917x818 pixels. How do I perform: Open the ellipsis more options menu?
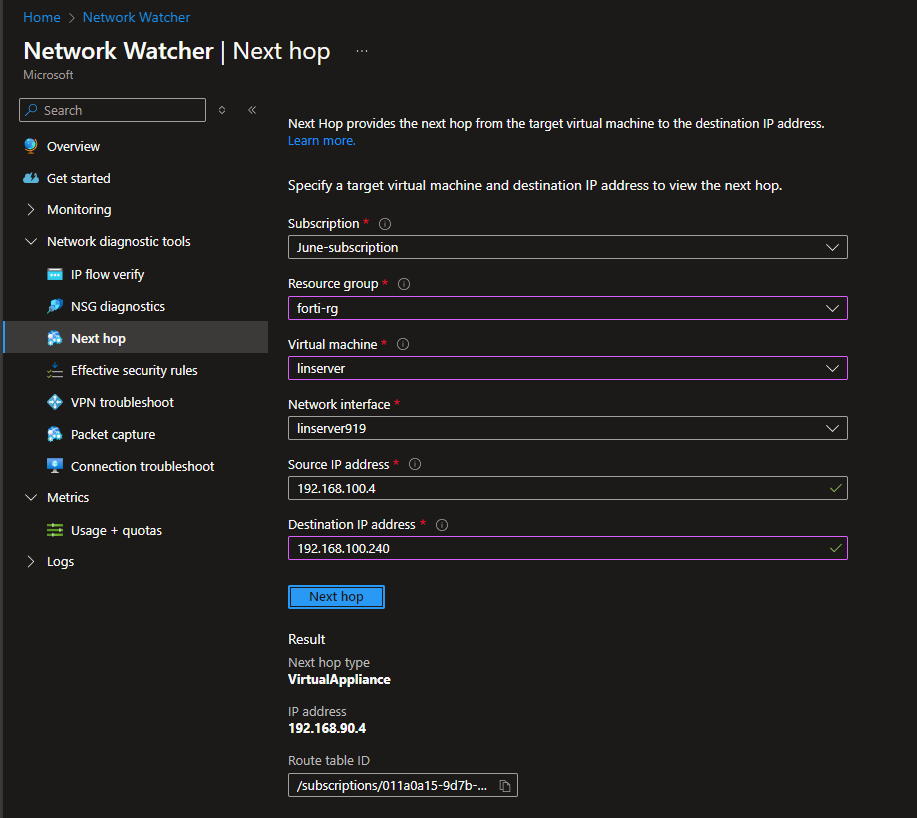pos(362,51)
